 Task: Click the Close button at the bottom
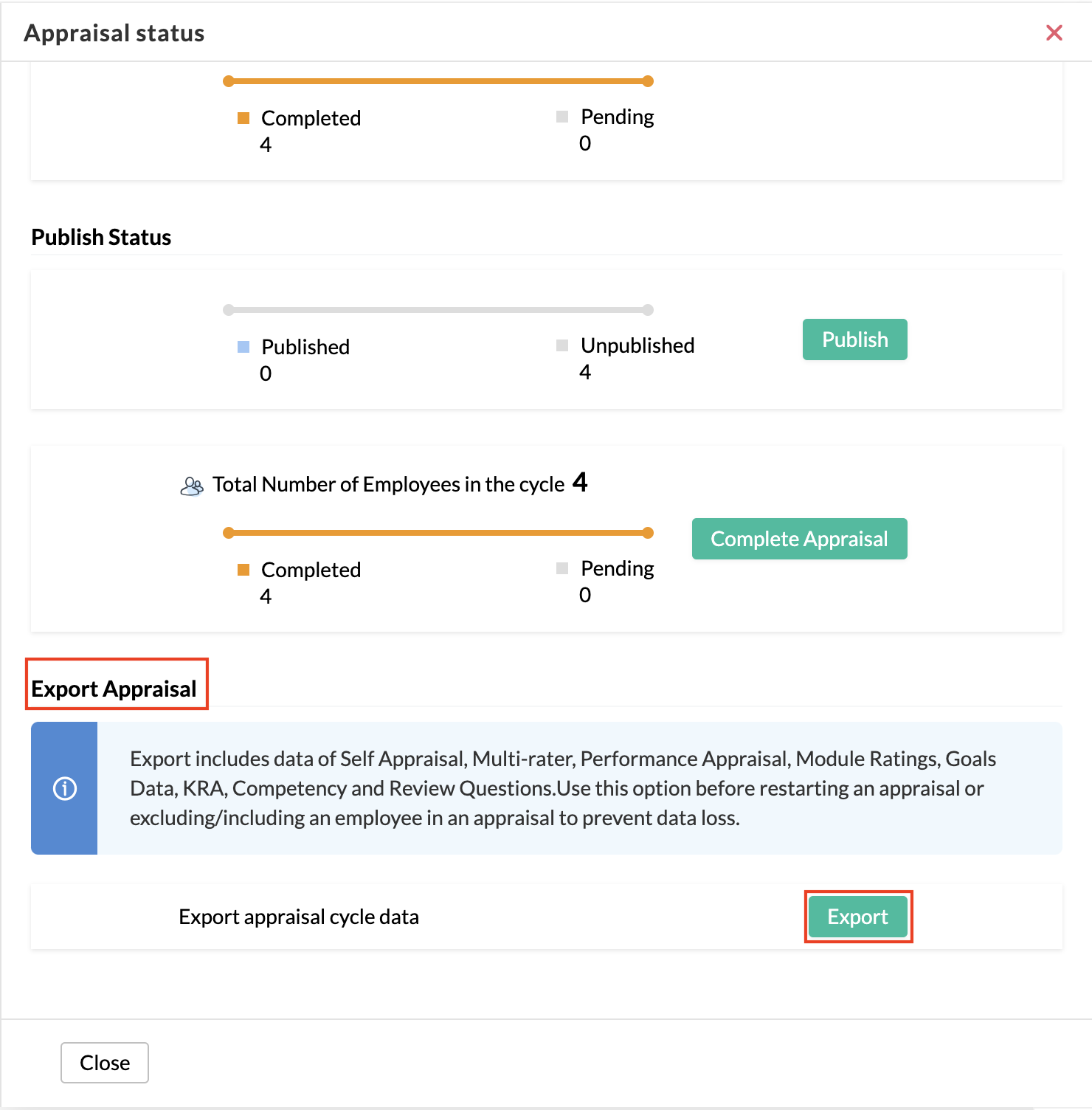tap(105, 1063)
